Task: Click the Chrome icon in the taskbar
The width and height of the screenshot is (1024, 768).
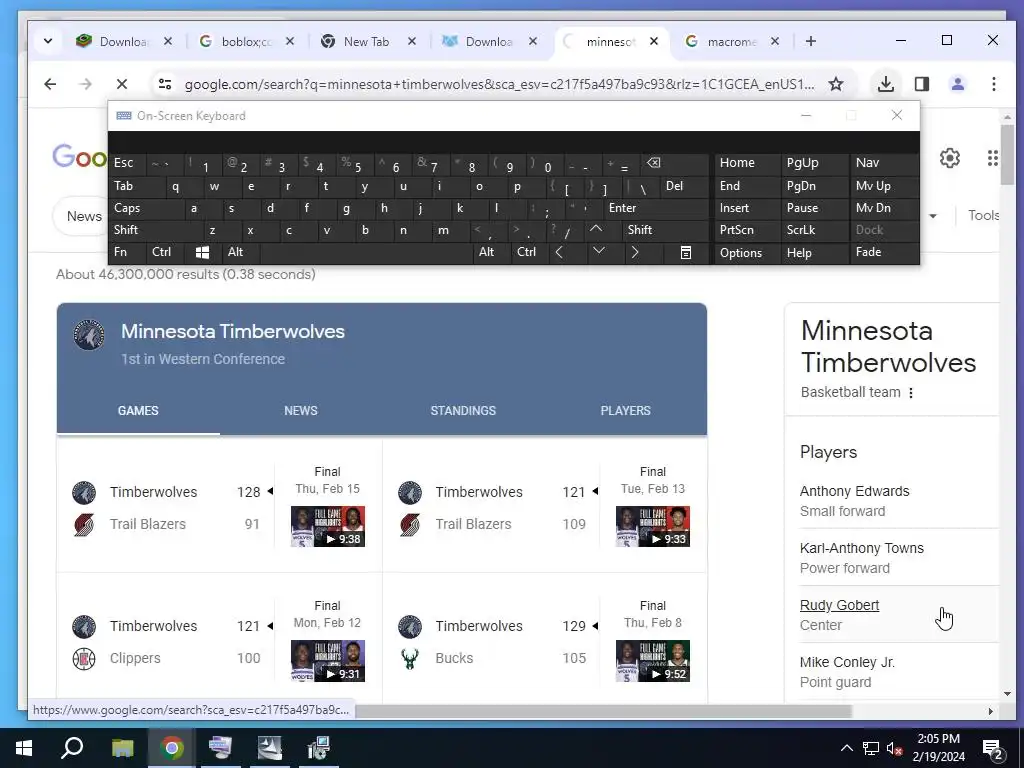Action: tap(171, 748)
